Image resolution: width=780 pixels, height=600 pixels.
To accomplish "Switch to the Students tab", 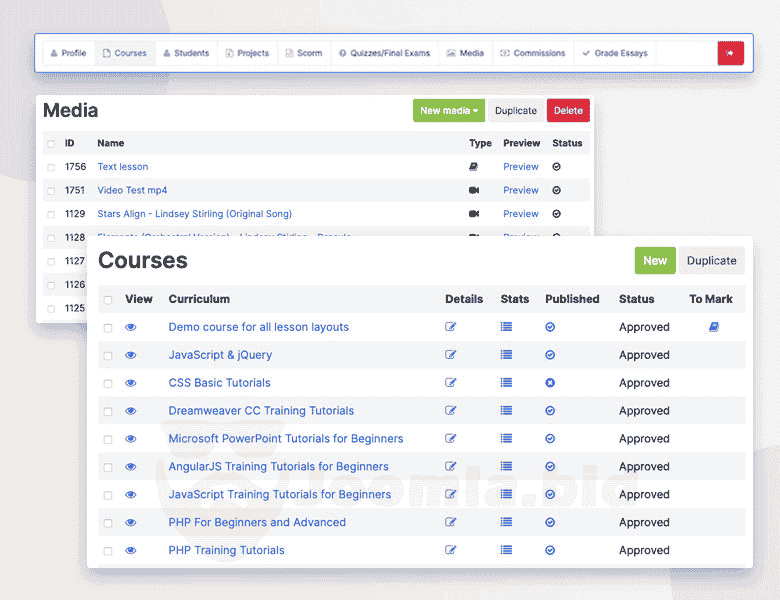I will click(x=186, y=53).
